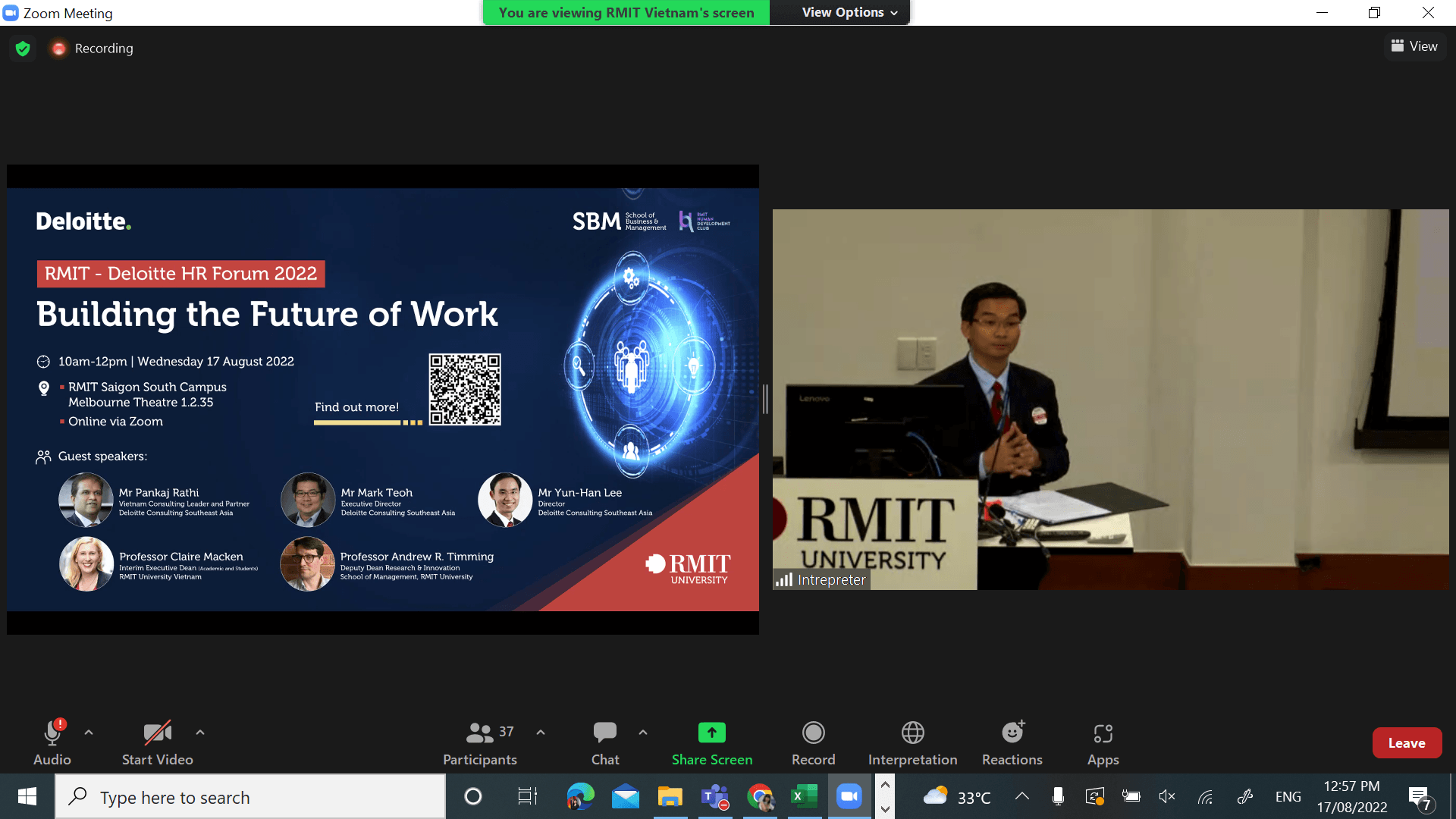Open the Interpretation globe menu
The height and width of the screenshot is (819, 1456).
point(913,742)
